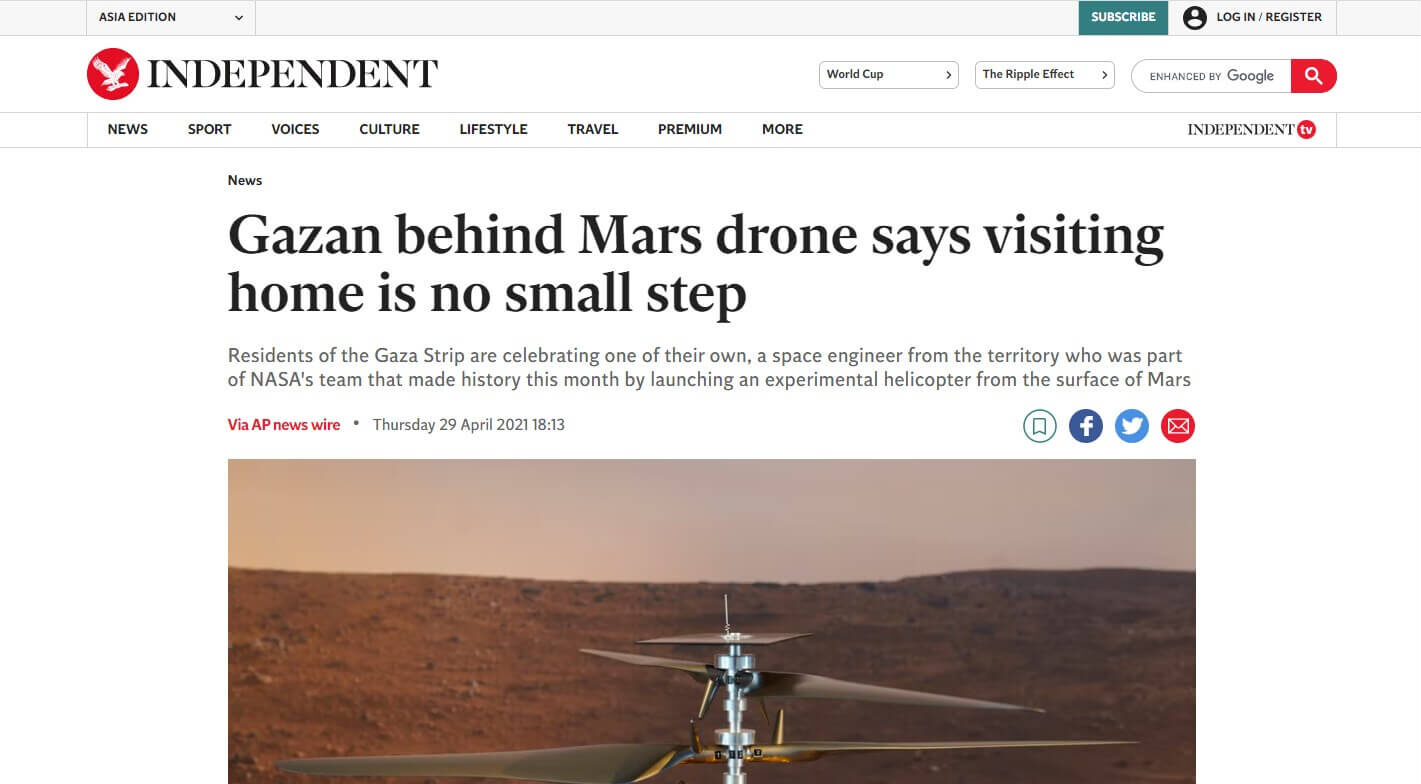This screenshot has width=1421, height=784.
Task: Open the Independent TV logo link
Action: pos(1252,129)
